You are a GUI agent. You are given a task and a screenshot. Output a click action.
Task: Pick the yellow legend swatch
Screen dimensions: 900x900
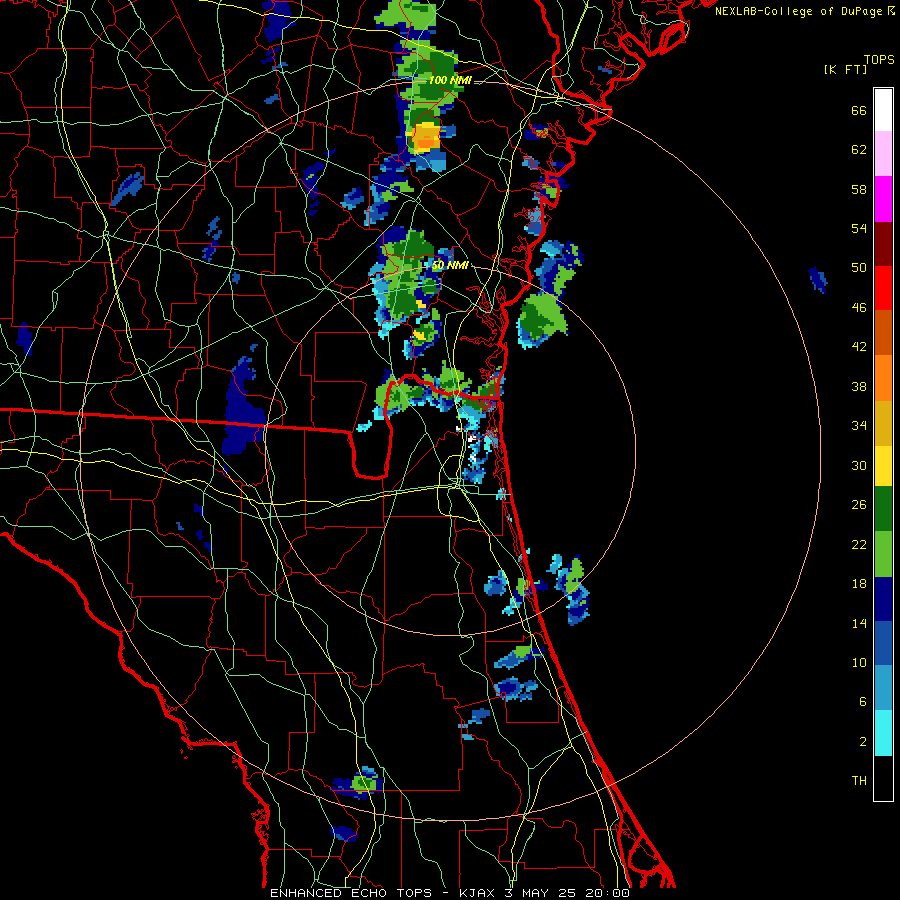click(x=883, y=466)
